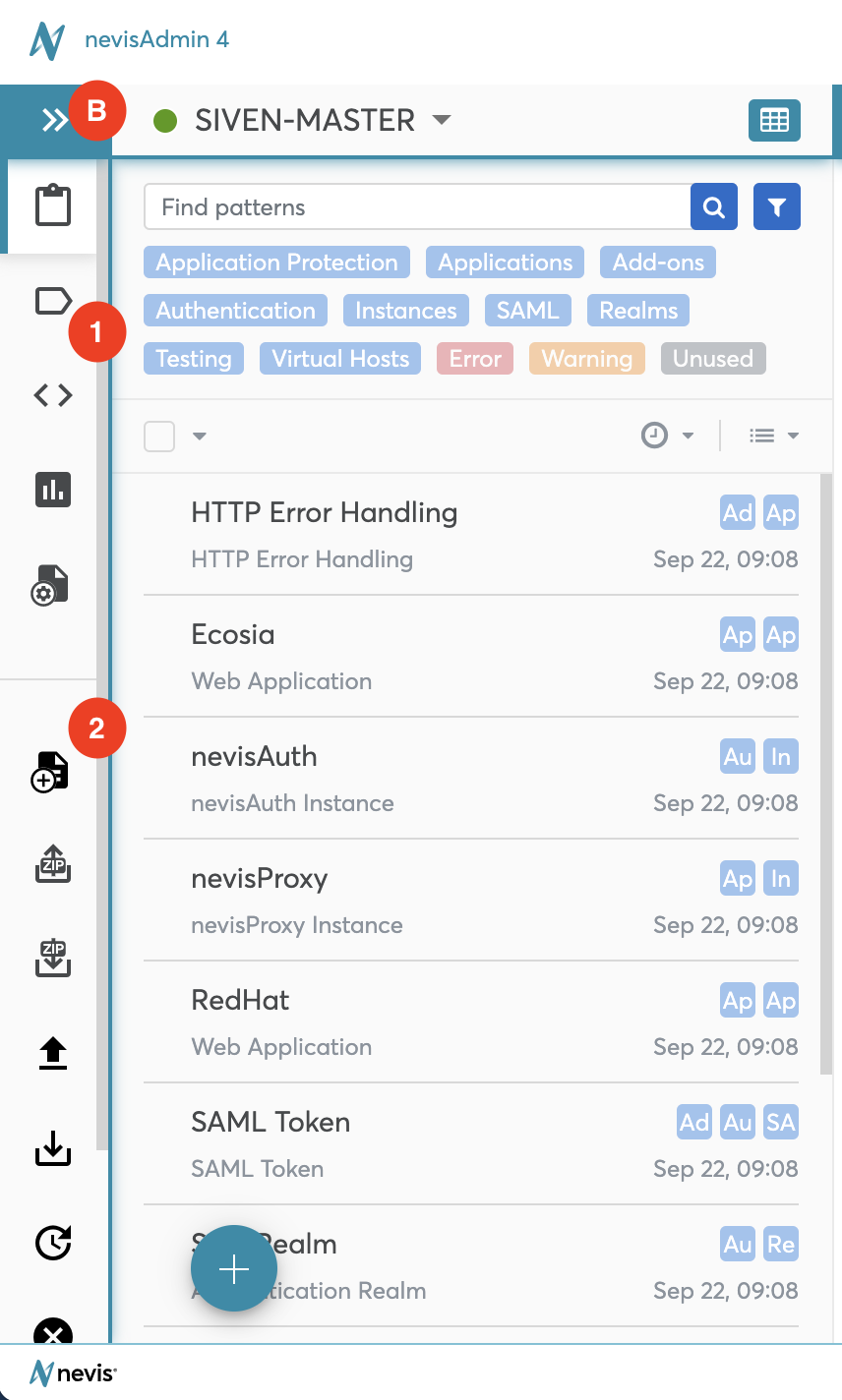Toggle the Warning filter tag
The image size is (842, 1400).
(586, 359)
